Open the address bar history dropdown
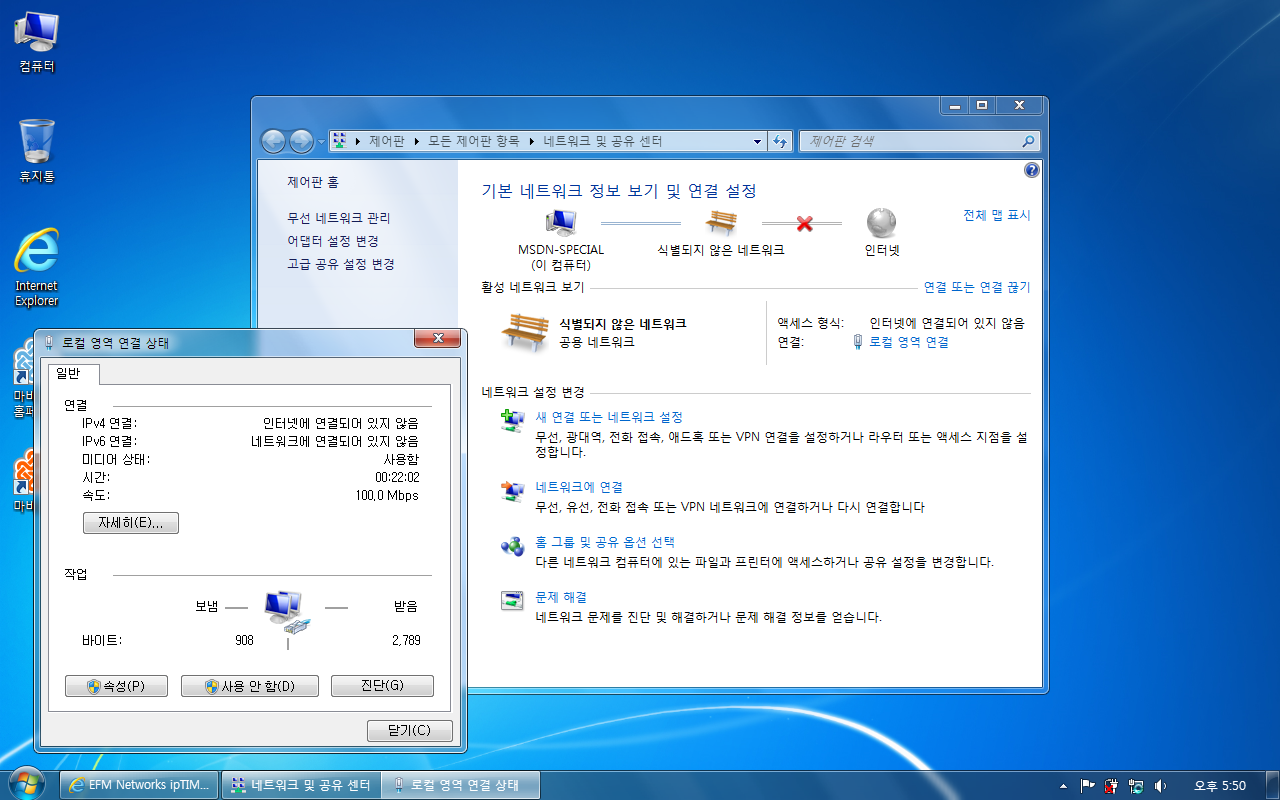Screen dimensions: 1280x800 pyautogui.click(x=757, y=142)
